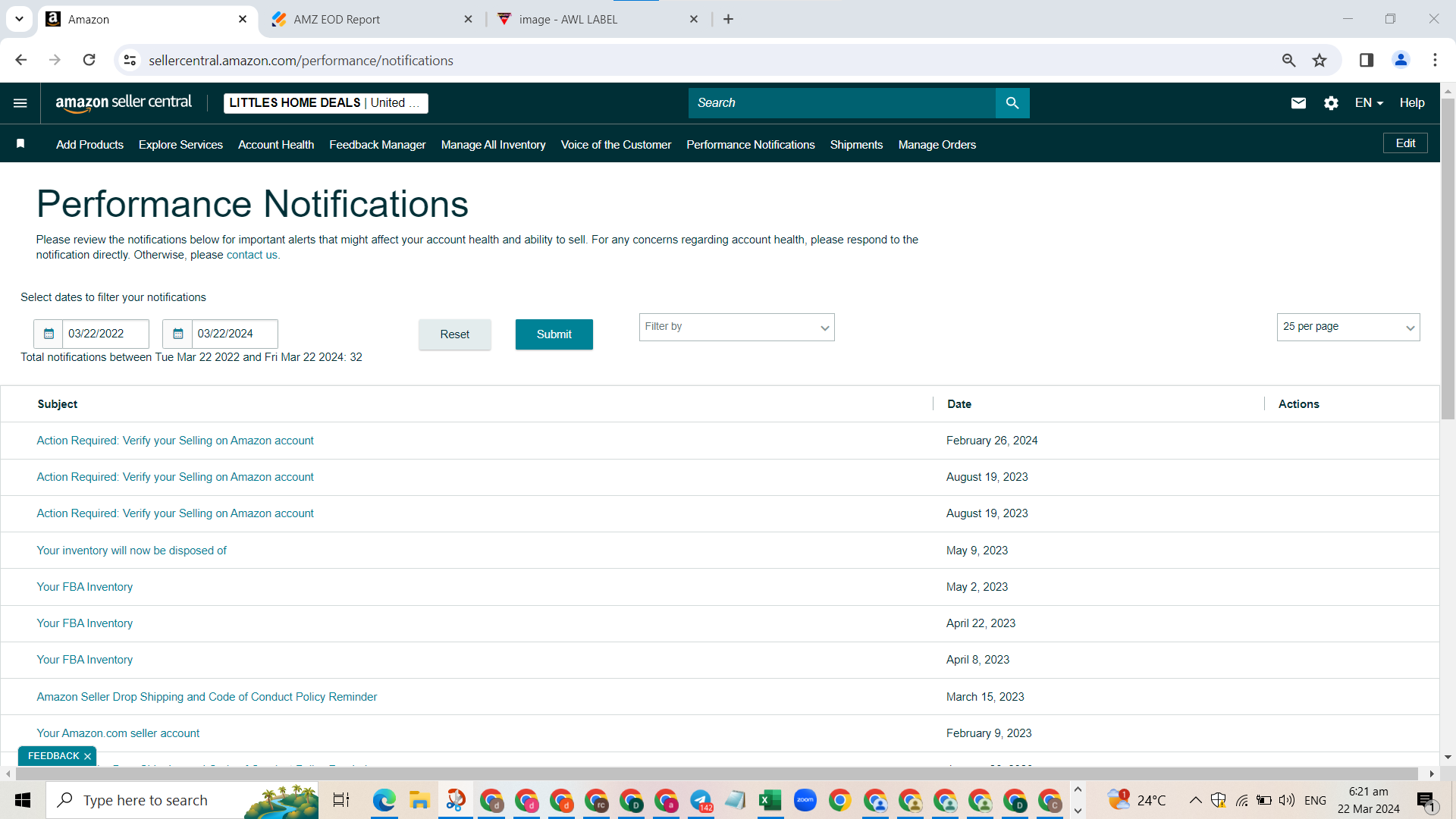Screen dimensions: 1456x819
Task: Click the end date field 03/22/2024
Action: point(234,334)
